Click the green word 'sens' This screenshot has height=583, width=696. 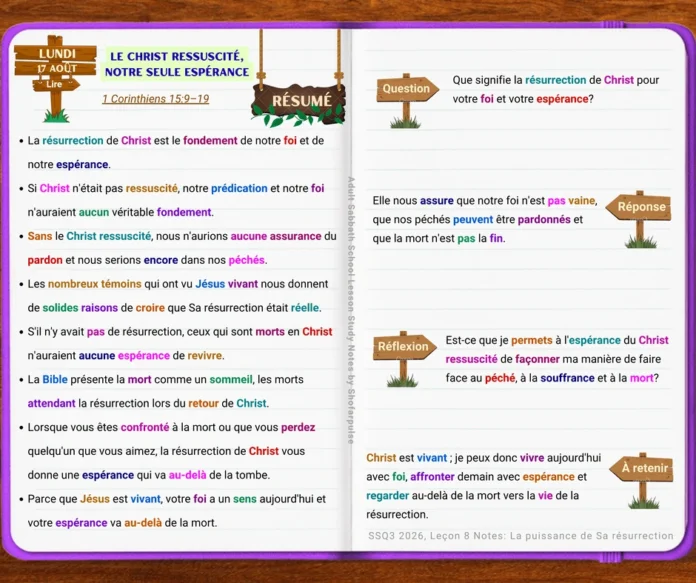tap(245, 499)
